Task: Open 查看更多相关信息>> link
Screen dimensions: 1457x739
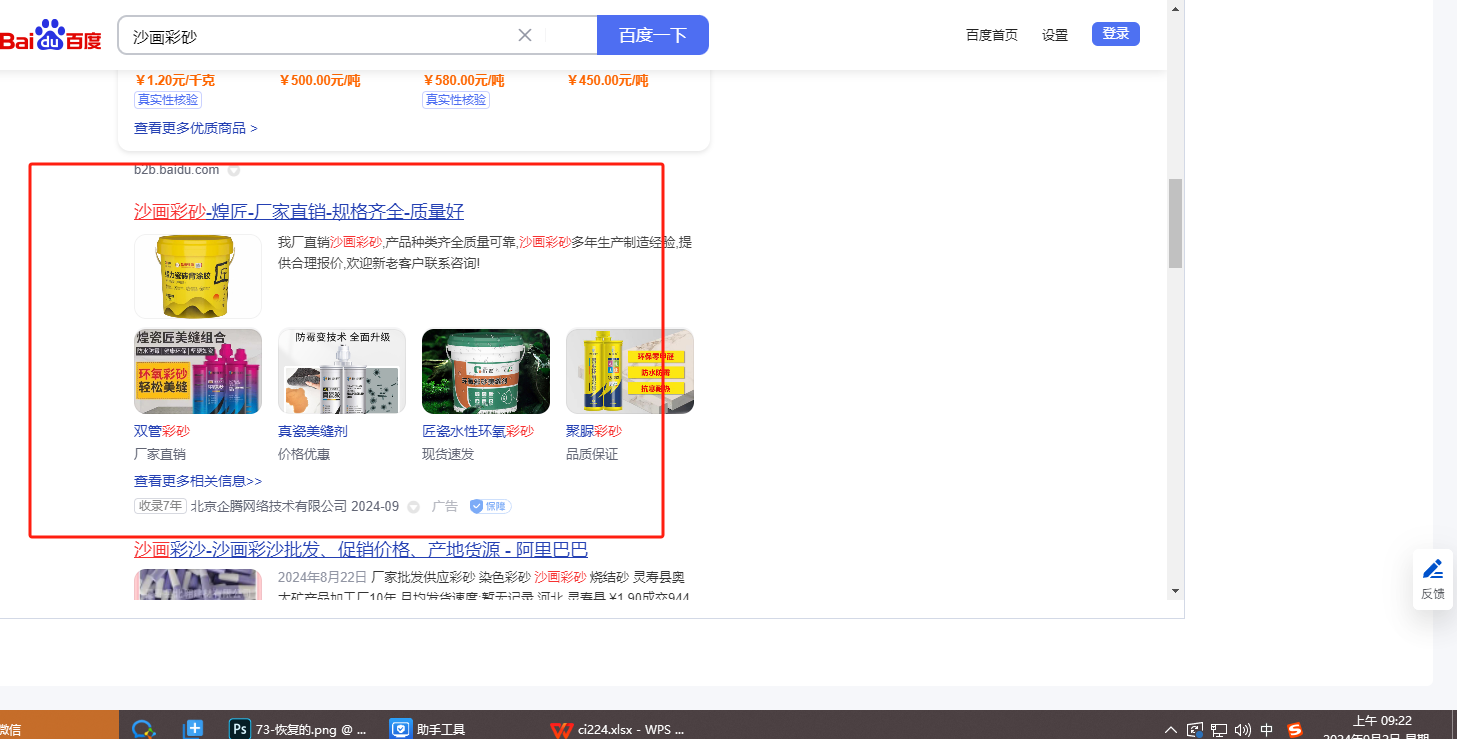Action: point(198,481)
